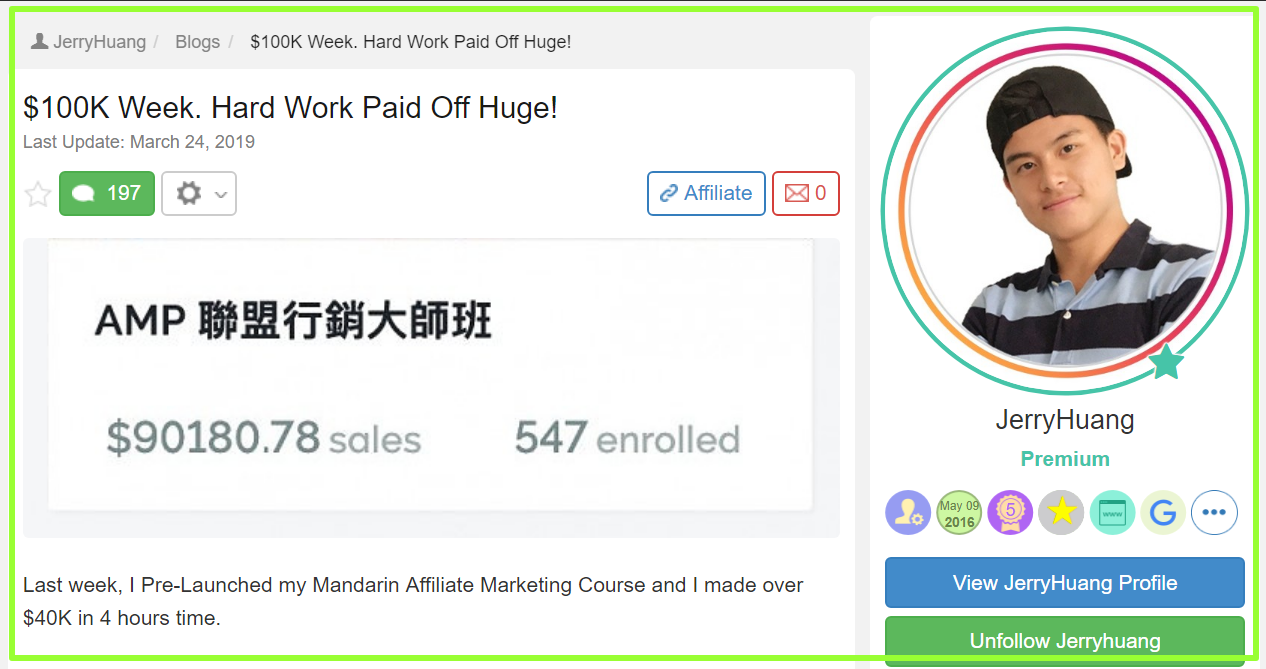
Task: Toggle the Unfollow Jerryhuang button
Action: coord(1065,641)
